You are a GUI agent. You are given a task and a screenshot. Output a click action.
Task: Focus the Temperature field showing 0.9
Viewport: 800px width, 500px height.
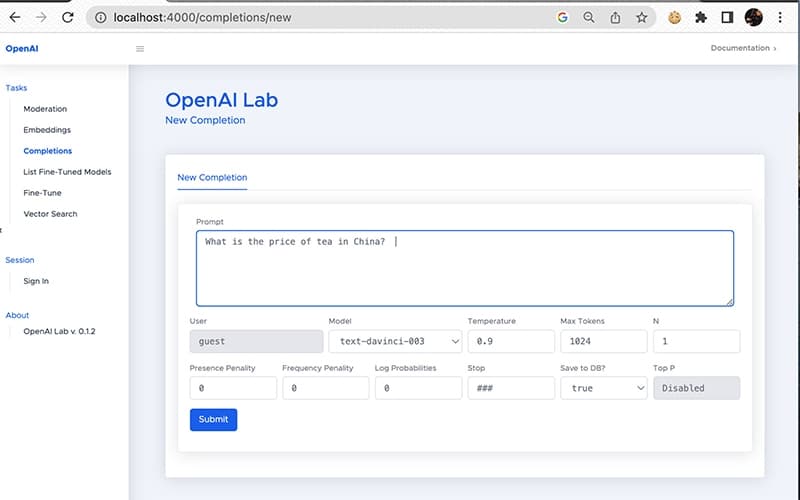pos(510,341)
